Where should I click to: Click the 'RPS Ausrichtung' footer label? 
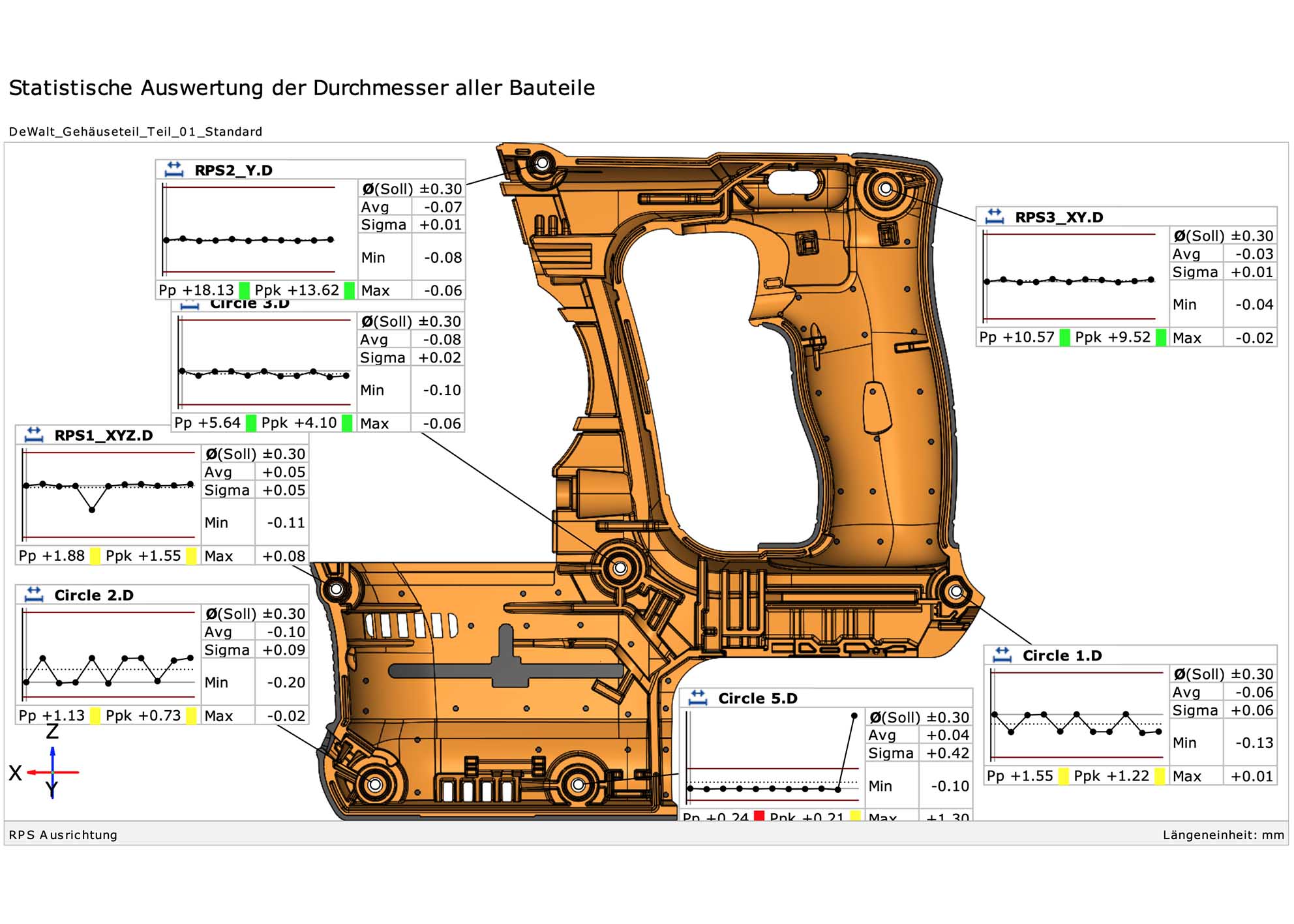tap(63, 835)
